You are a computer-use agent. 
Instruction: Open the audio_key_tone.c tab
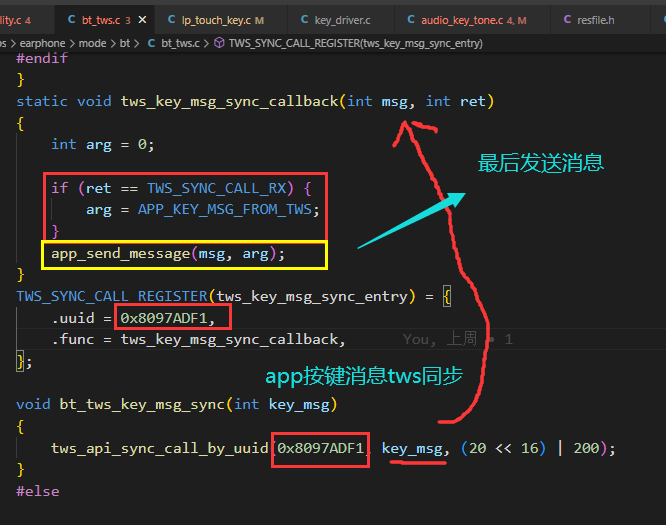473,20
